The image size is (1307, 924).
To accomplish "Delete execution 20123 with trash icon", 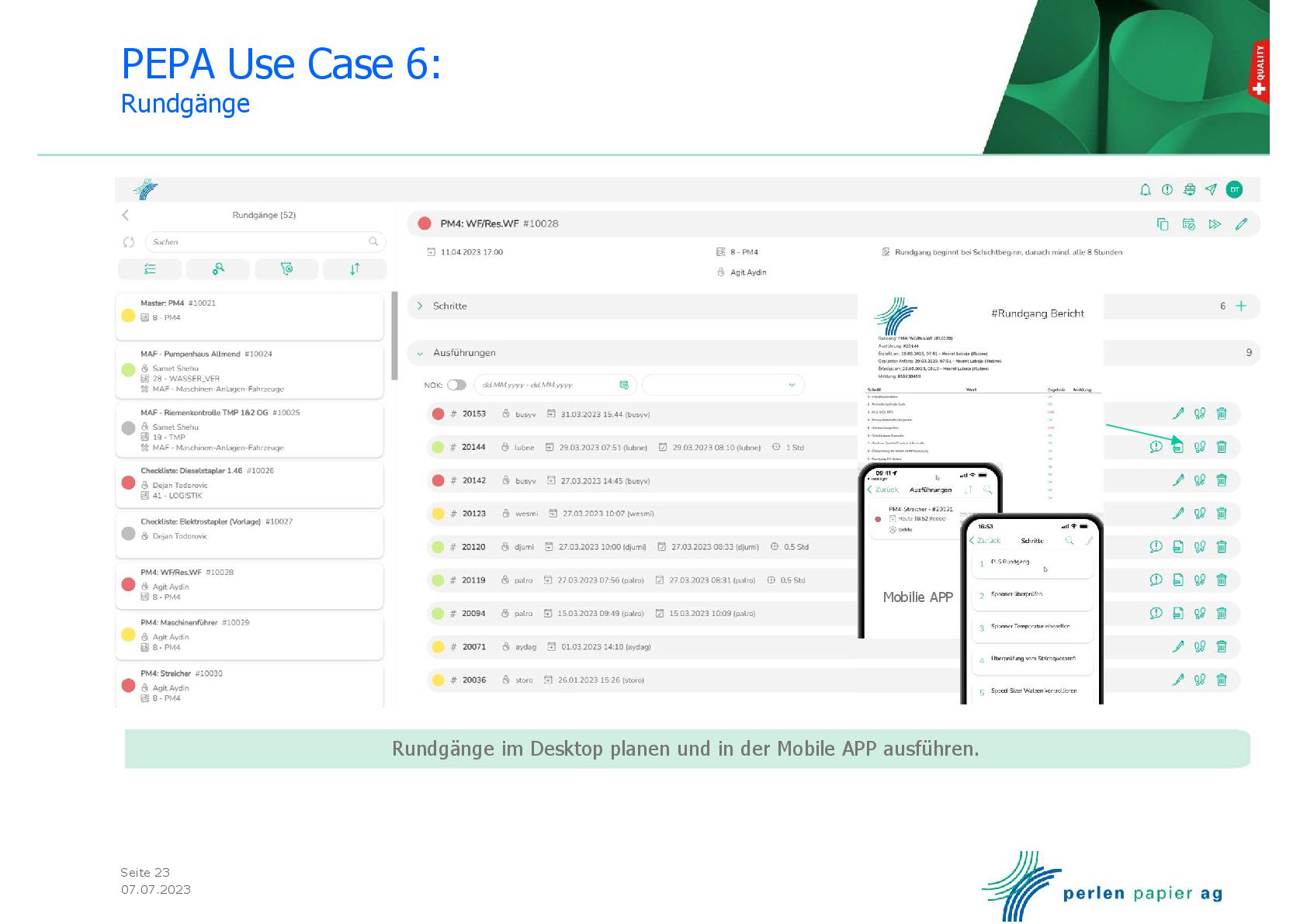I will tap(1222, 514).
